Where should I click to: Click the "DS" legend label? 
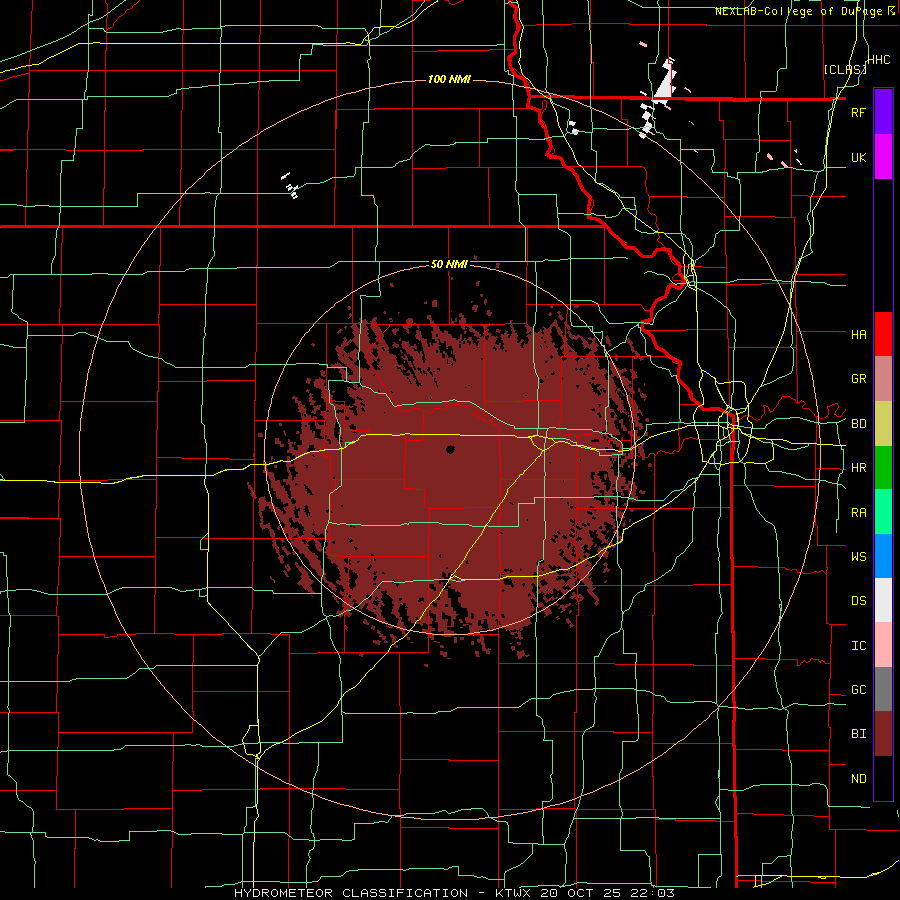(x=858, y=601)
